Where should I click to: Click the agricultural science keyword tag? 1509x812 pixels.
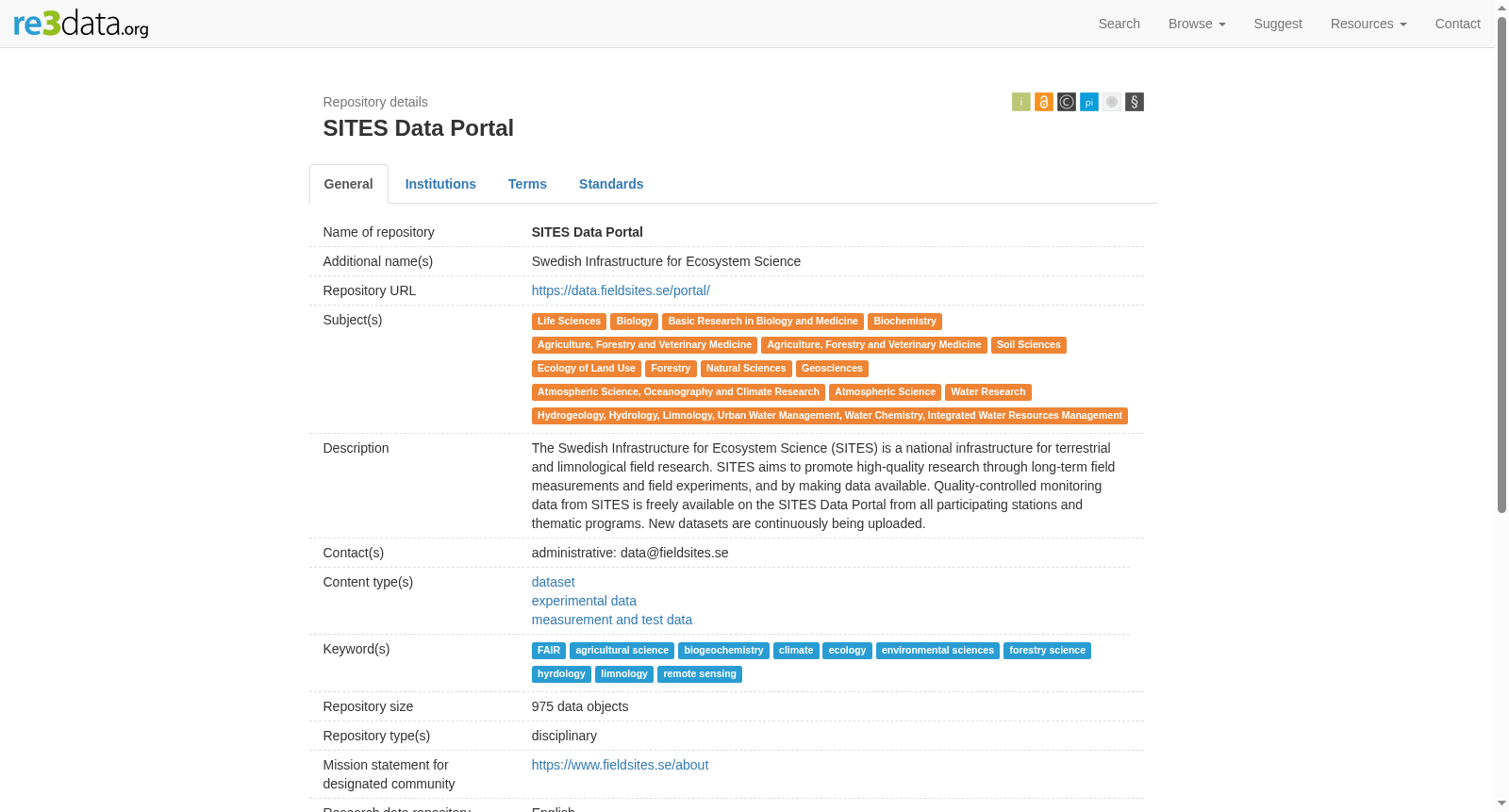622,651
